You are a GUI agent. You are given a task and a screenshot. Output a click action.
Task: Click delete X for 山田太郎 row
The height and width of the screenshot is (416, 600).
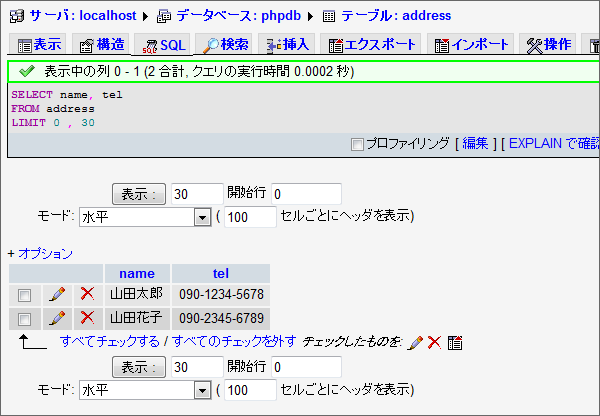88,294
